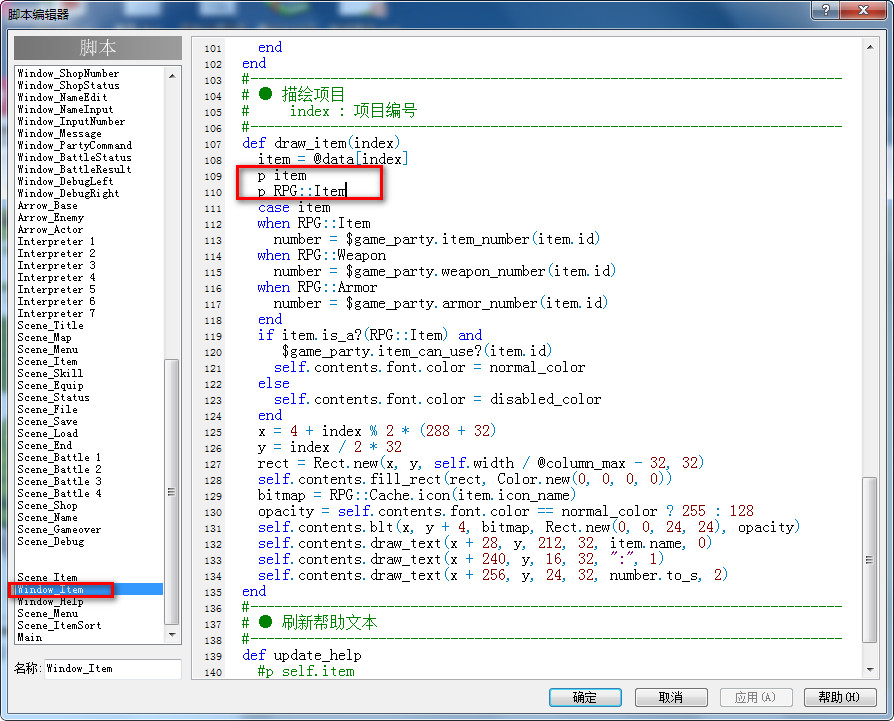Click the script list scroll down arrow
This screenshot has width=894, height=721.
(172, 634)
